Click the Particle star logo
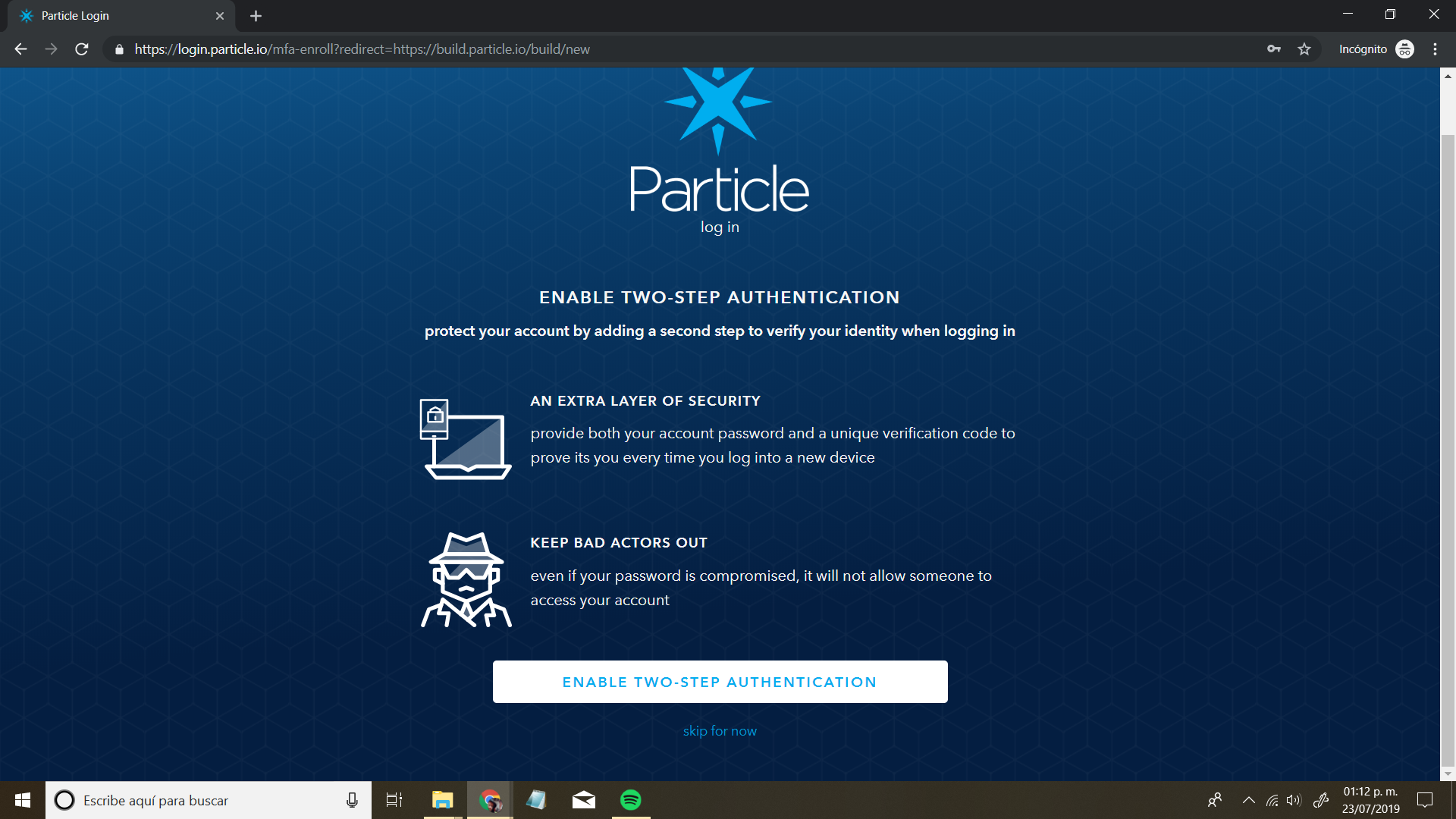This screenshot has height=819, width=1456. [x=718, y=110]
